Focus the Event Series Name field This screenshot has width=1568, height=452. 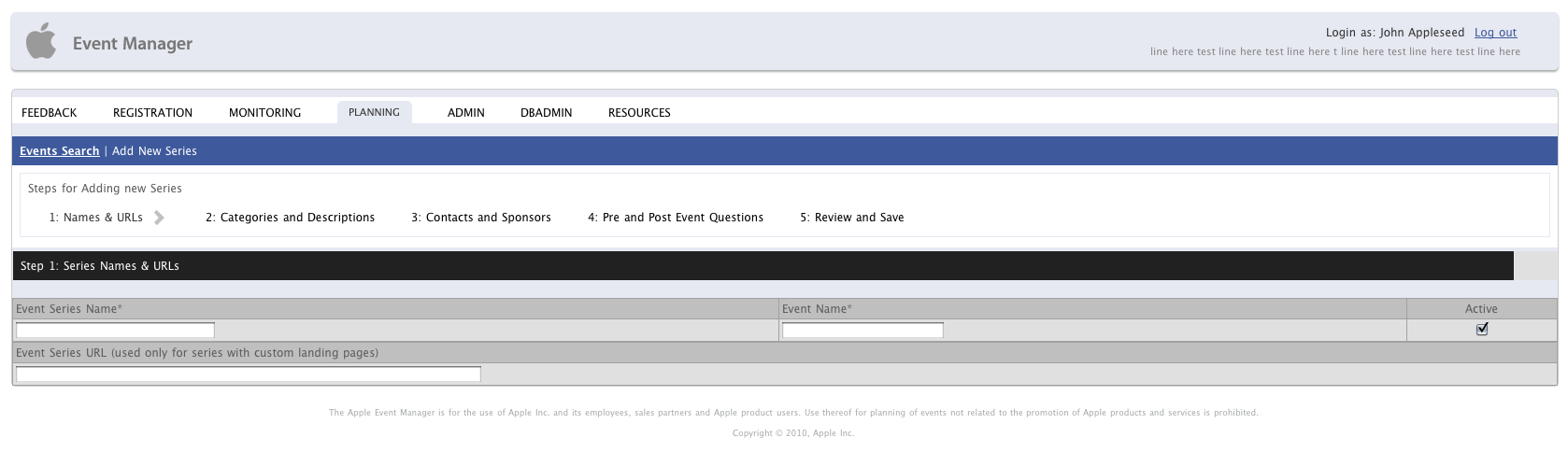[x=115, y=330]
